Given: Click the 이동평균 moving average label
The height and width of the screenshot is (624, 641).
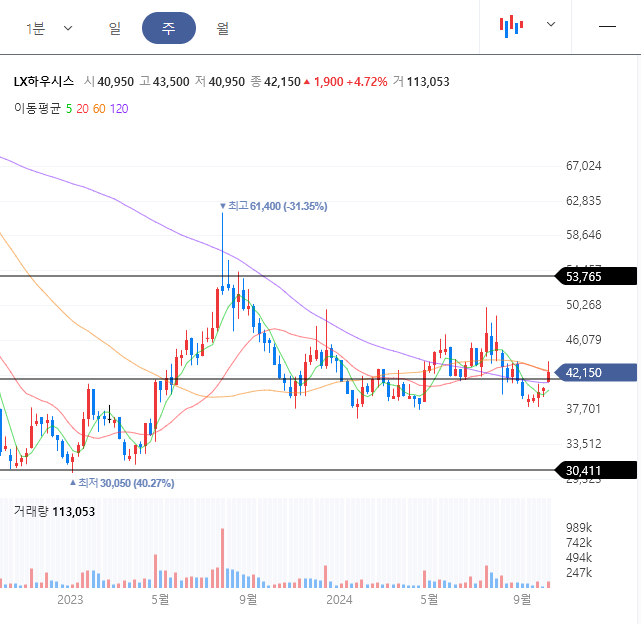Looking at the screenshot, I should (x=37, y=109).
